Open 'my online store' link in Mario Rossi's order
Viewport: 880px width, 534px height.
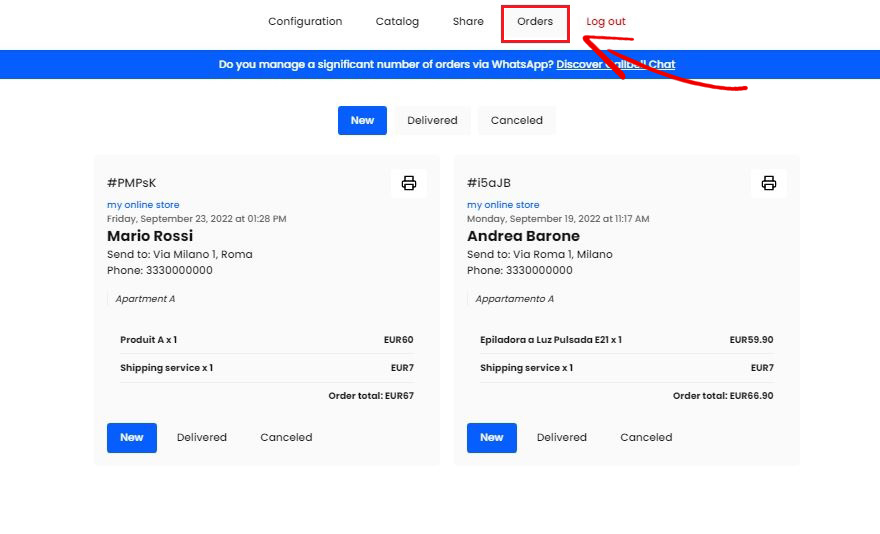143,205
